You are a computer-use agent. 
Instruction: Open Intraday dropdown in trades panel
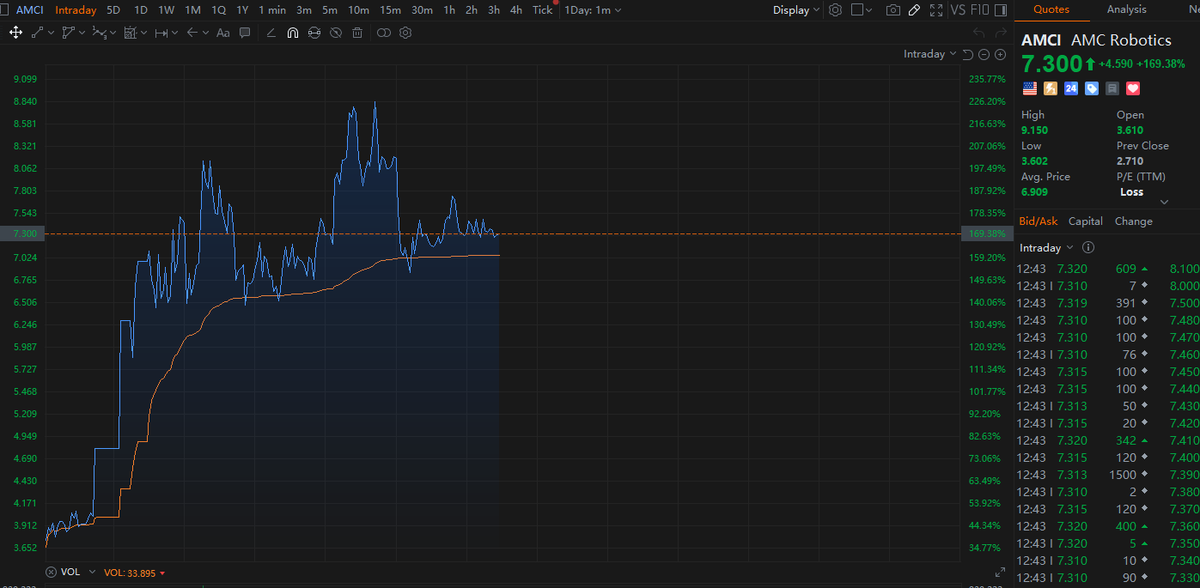(x=1047, y=247)
